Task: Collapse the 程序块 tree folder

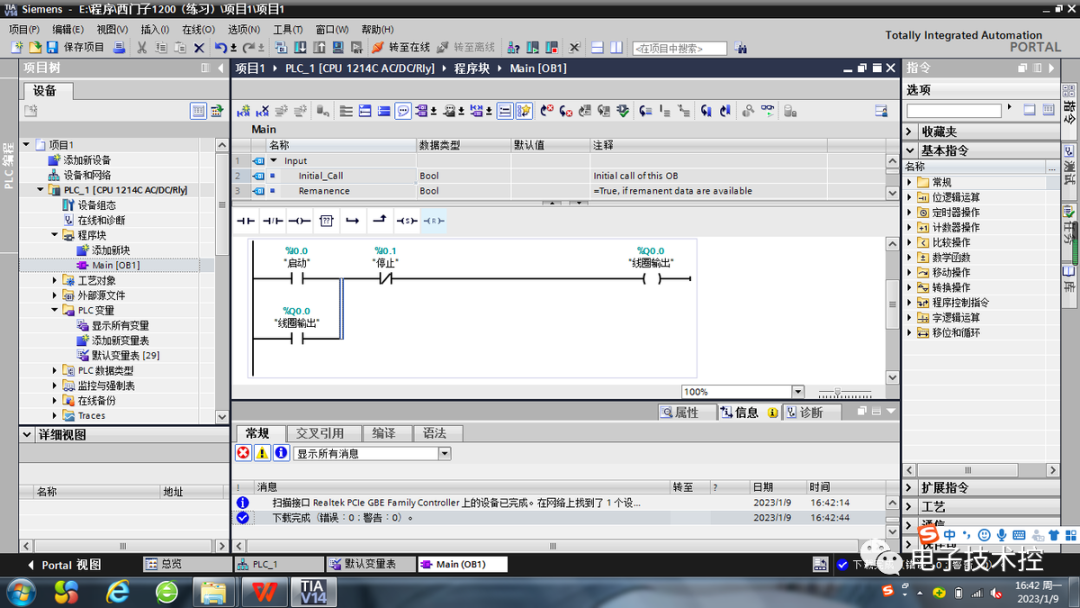Action: coord(54,235)
